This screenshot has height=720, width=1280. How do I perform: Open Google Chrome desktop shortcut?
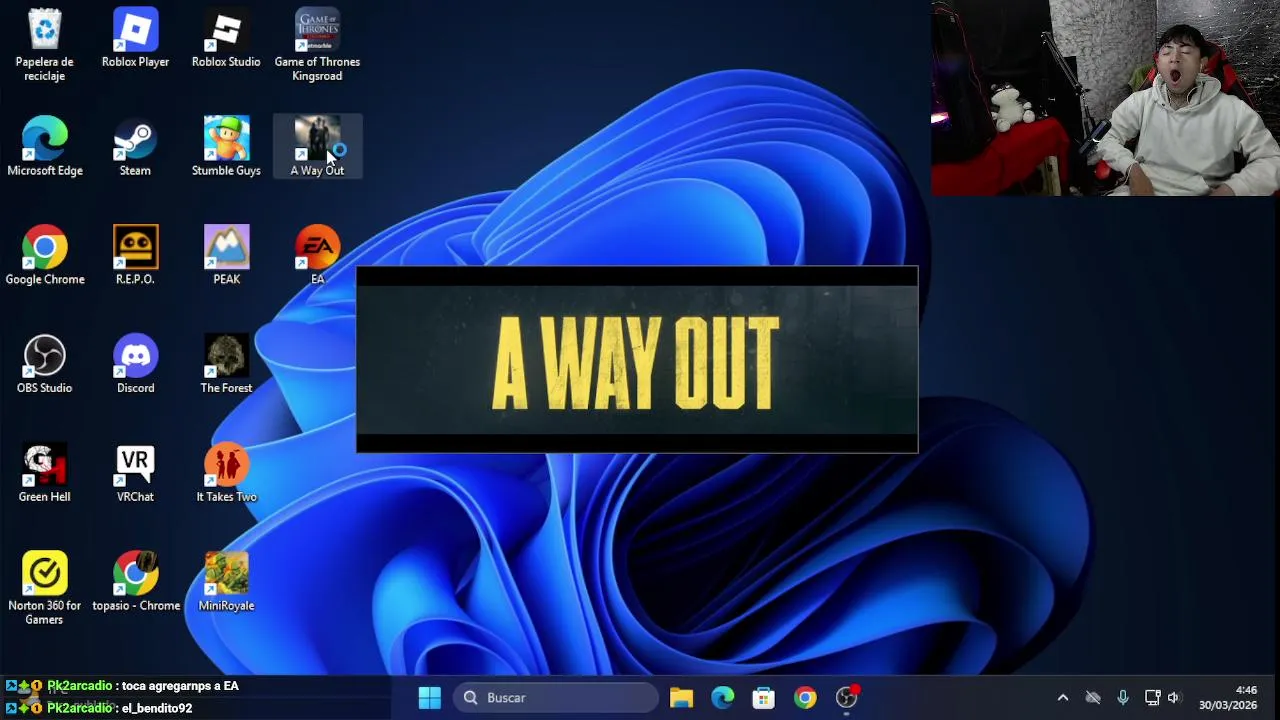coord(45,257)
